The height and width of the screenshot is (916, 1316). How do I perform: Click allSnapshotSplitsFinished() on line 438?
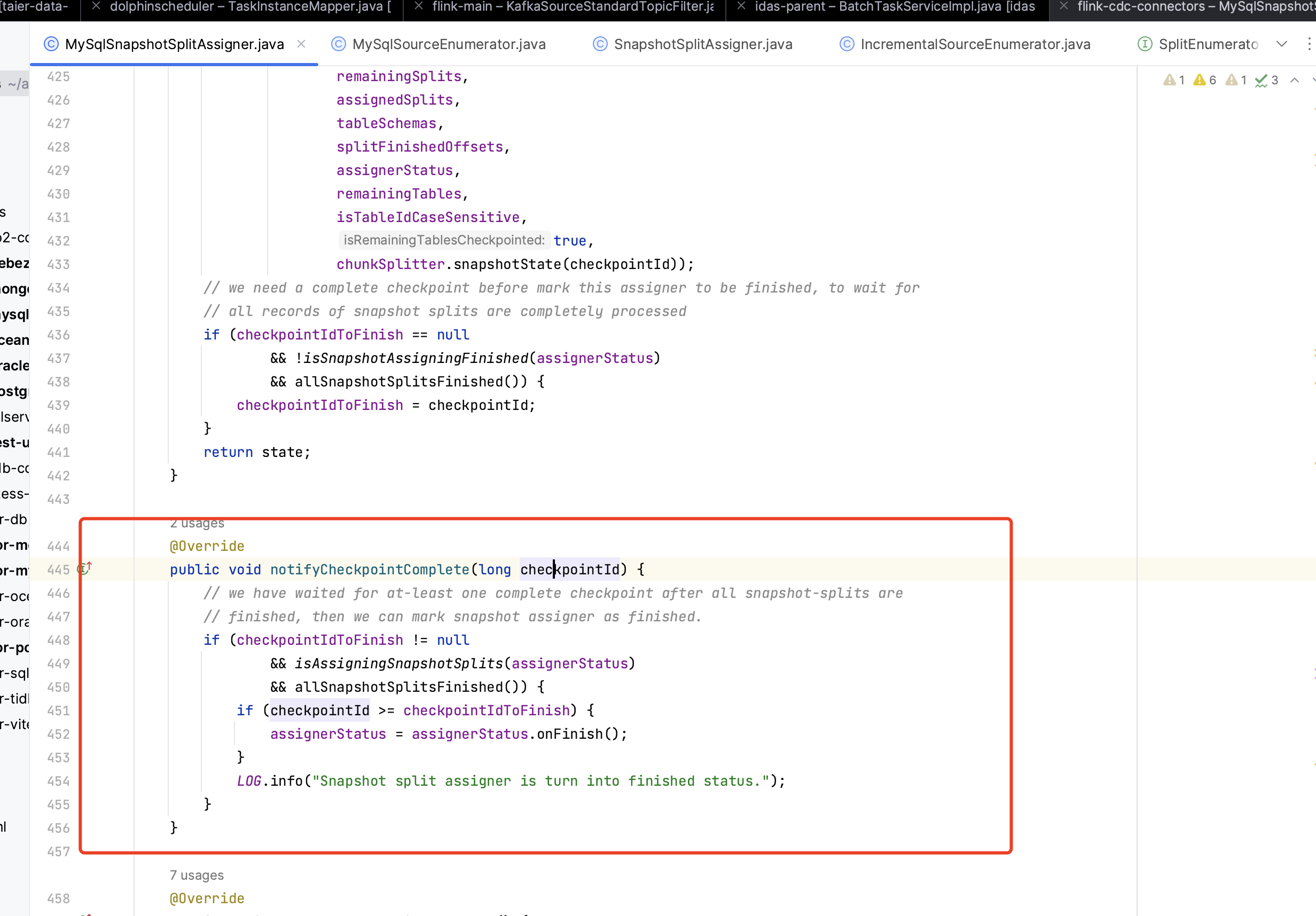click(406, 382)
